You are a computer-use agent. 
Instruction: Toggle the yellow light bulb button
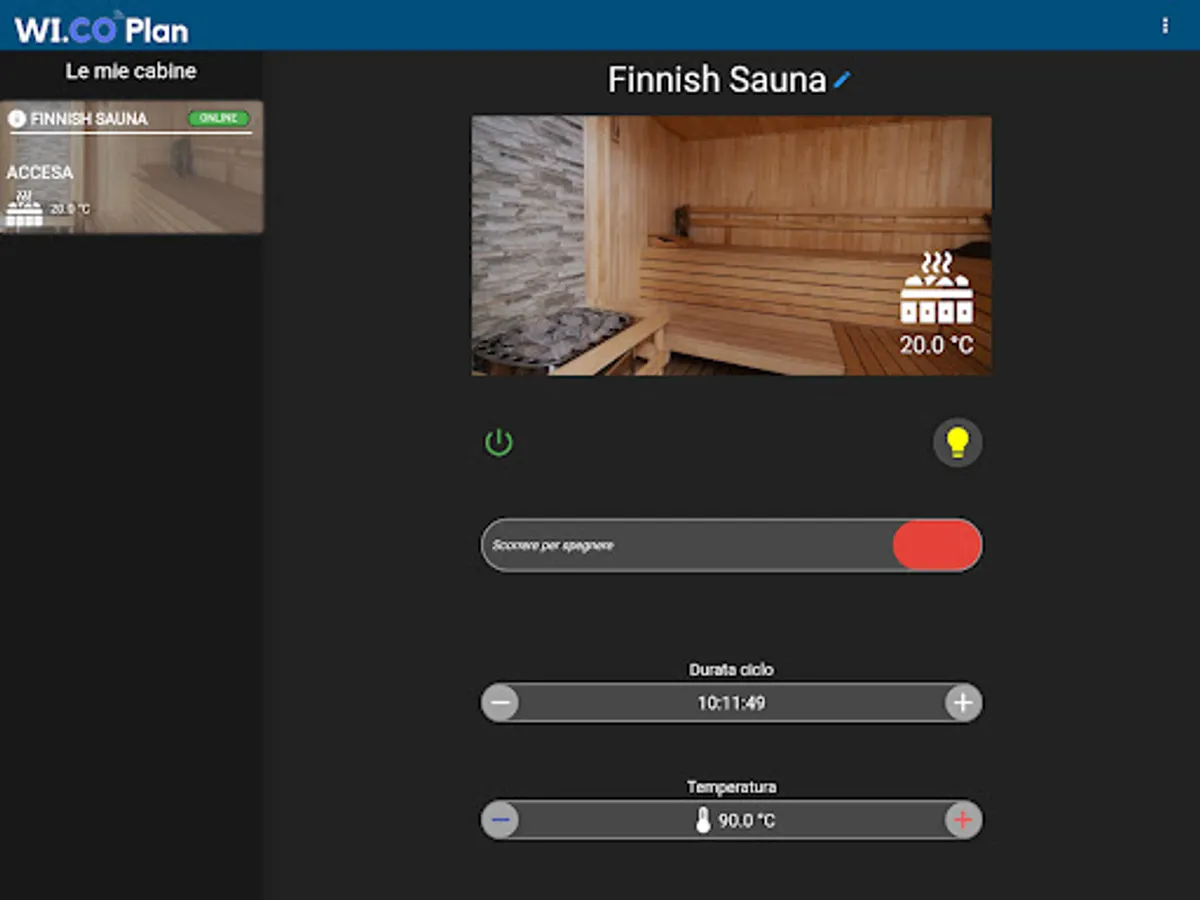click(x=958, y=443)
